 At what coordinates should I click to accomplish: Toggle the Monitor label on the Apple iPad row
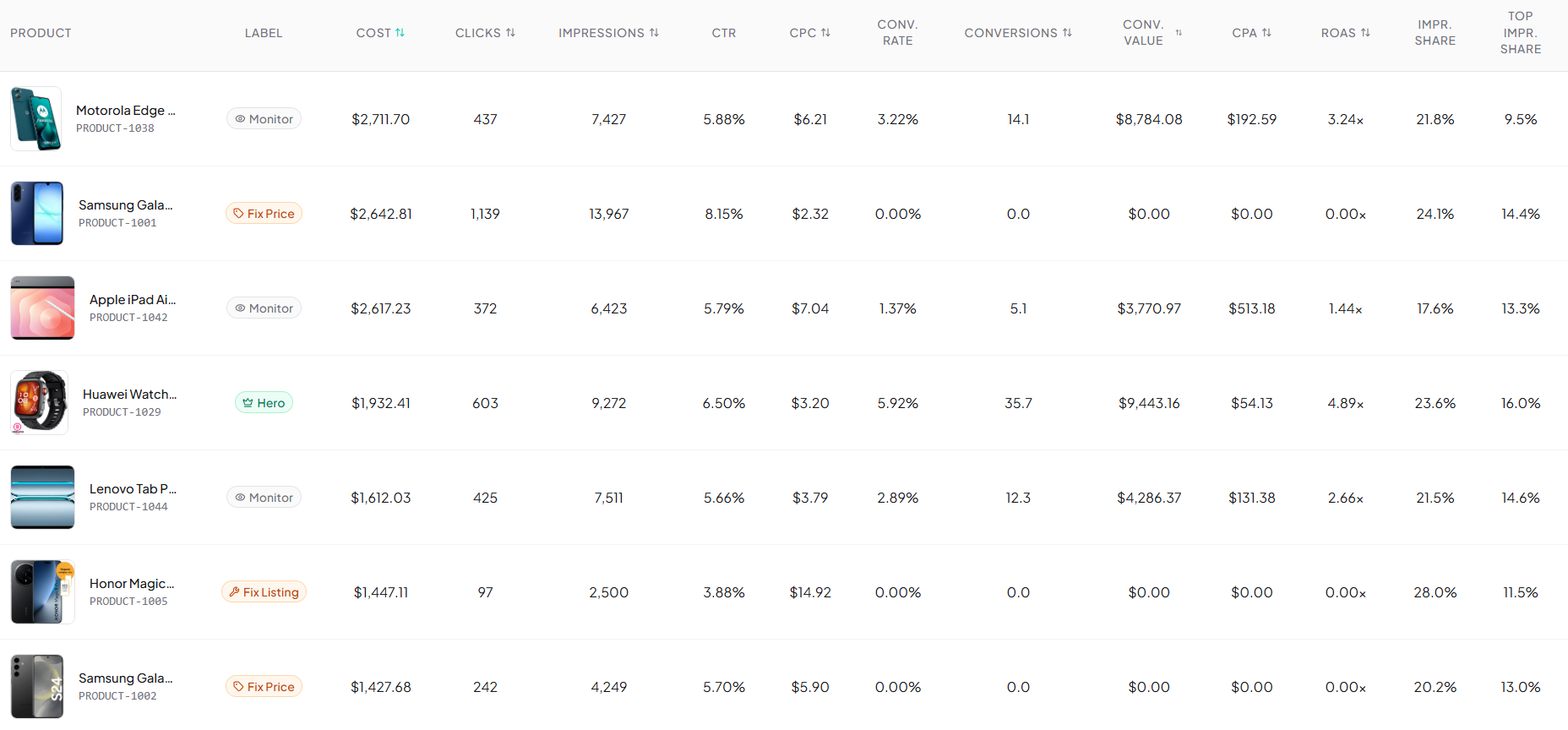pos(264,308)
